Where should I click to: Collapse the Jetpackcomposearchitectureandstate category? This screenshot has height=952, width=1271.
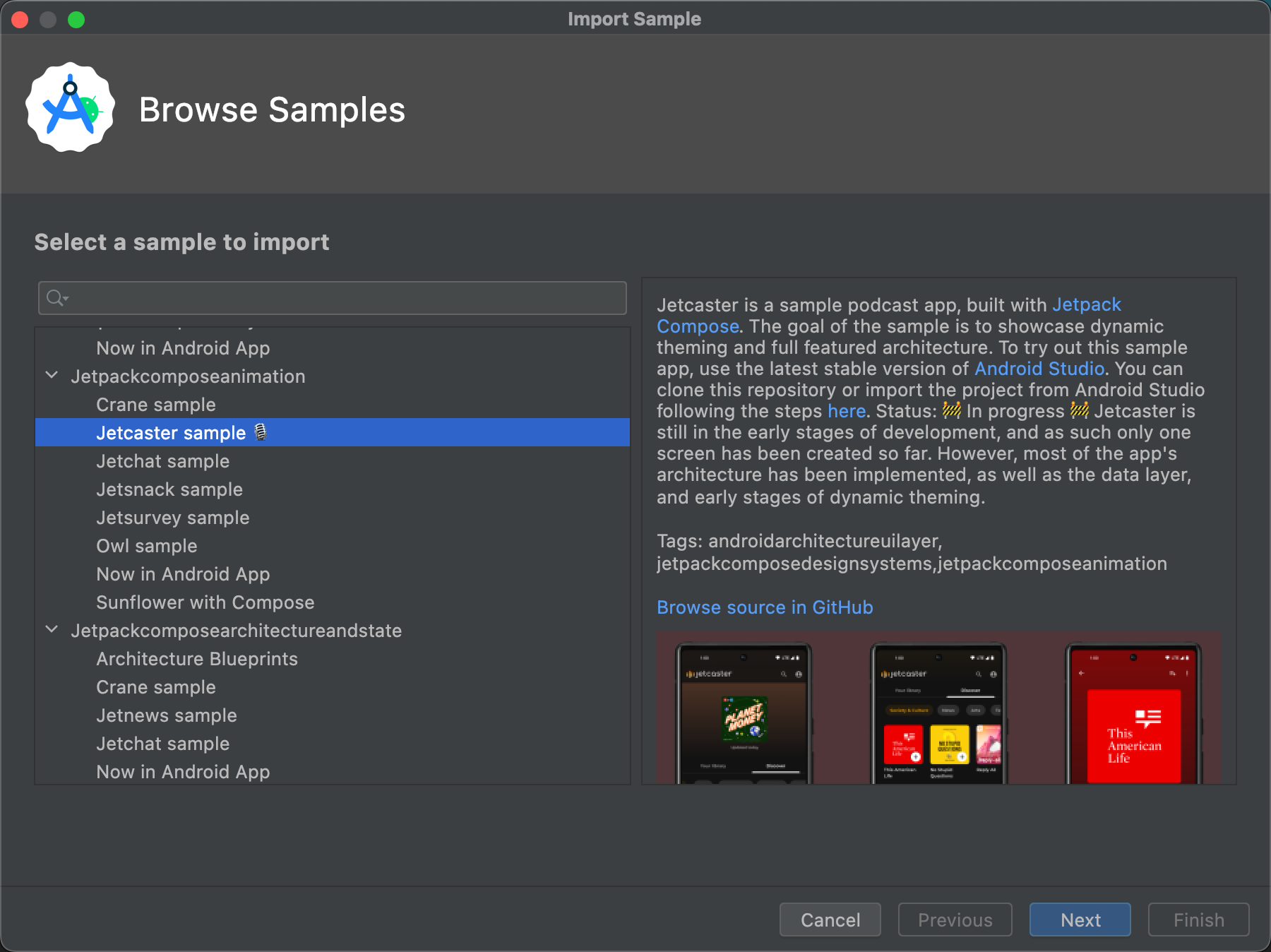(50, 629)
